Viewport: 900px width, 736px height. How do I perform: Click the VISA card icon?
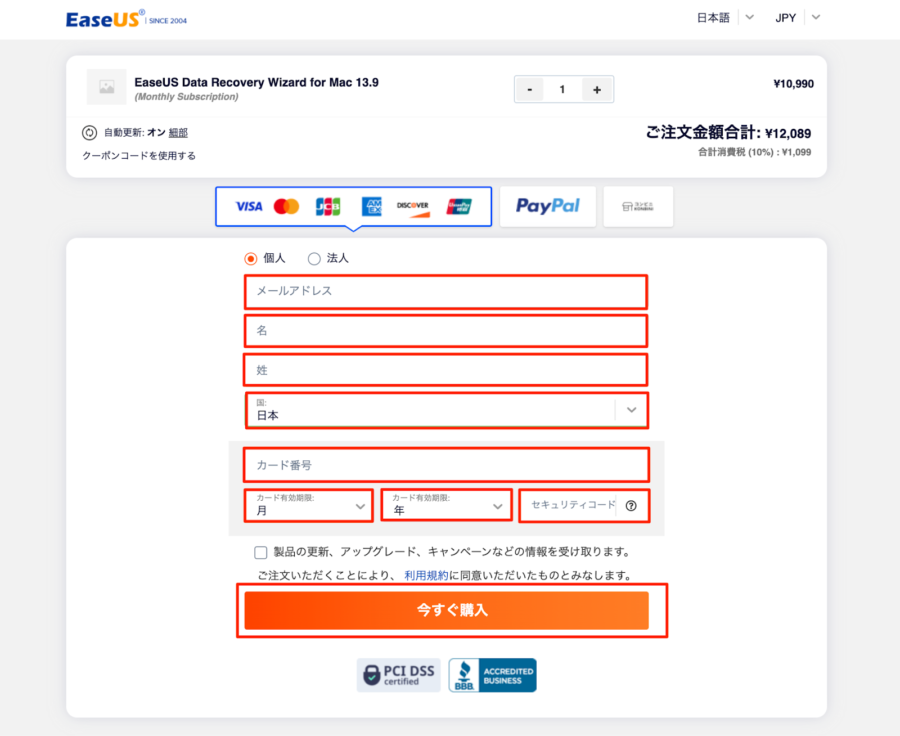[249, 206]
